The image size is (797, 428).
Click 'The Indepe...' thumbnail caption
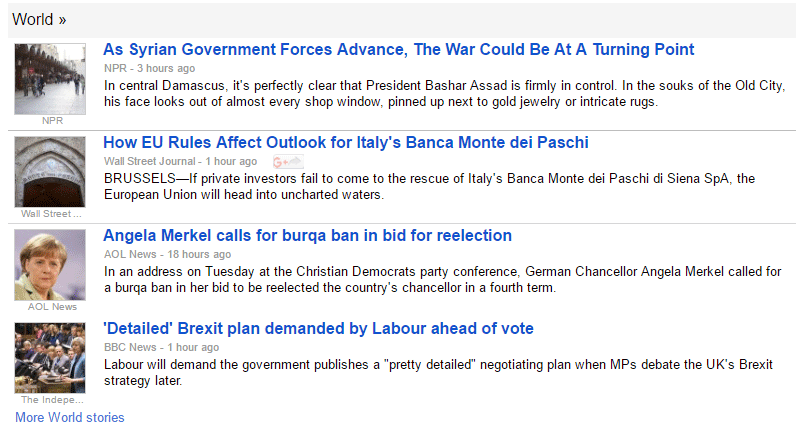coord(52,400)
